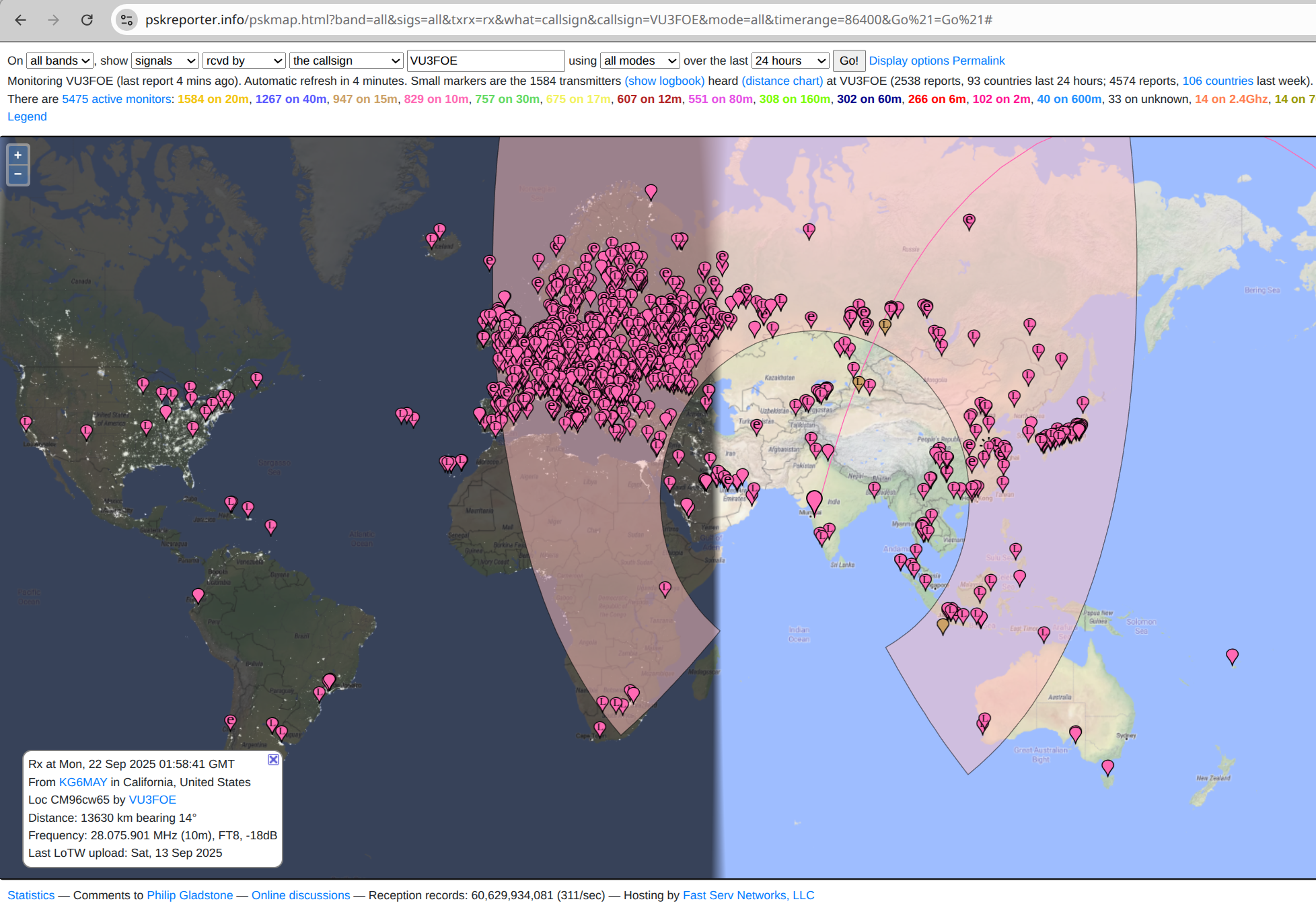This screenshot has width=1316, height=912.
Task: Open Online discussions link
Action: (x=301, y=895)
